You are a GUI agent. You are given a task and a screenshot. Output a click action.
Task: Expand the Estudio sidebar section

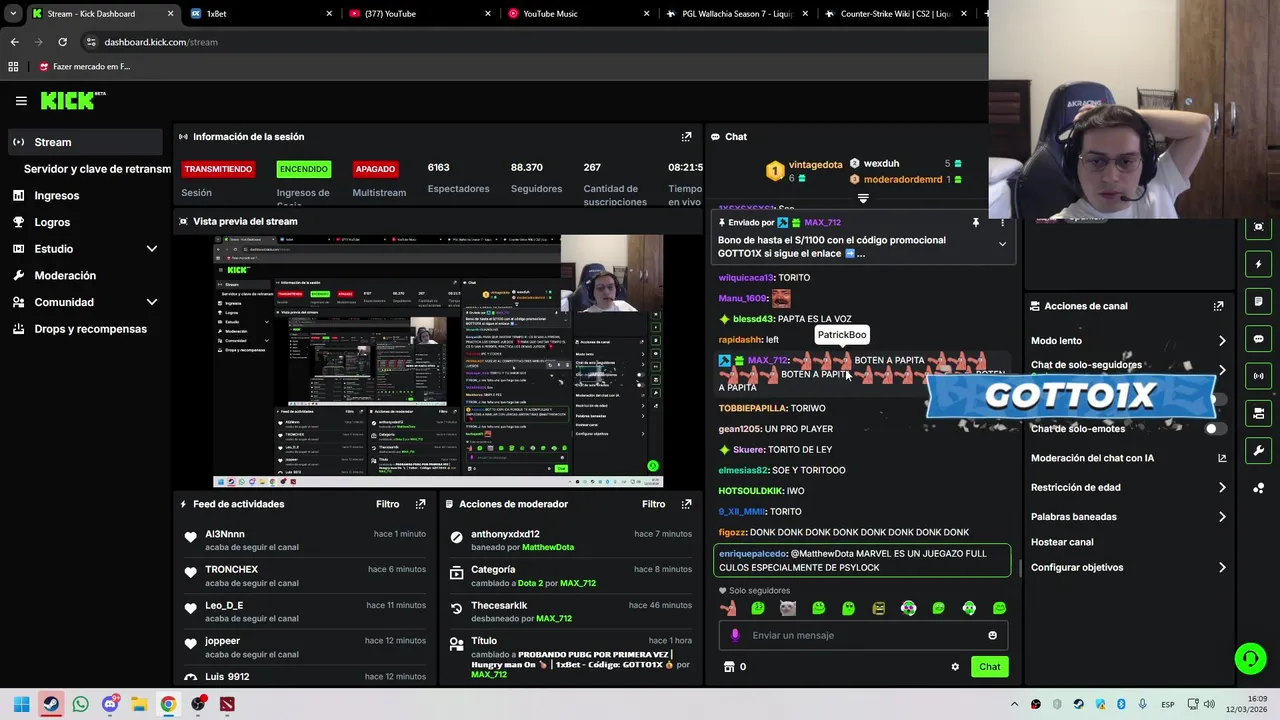click(x=152, y=249)
